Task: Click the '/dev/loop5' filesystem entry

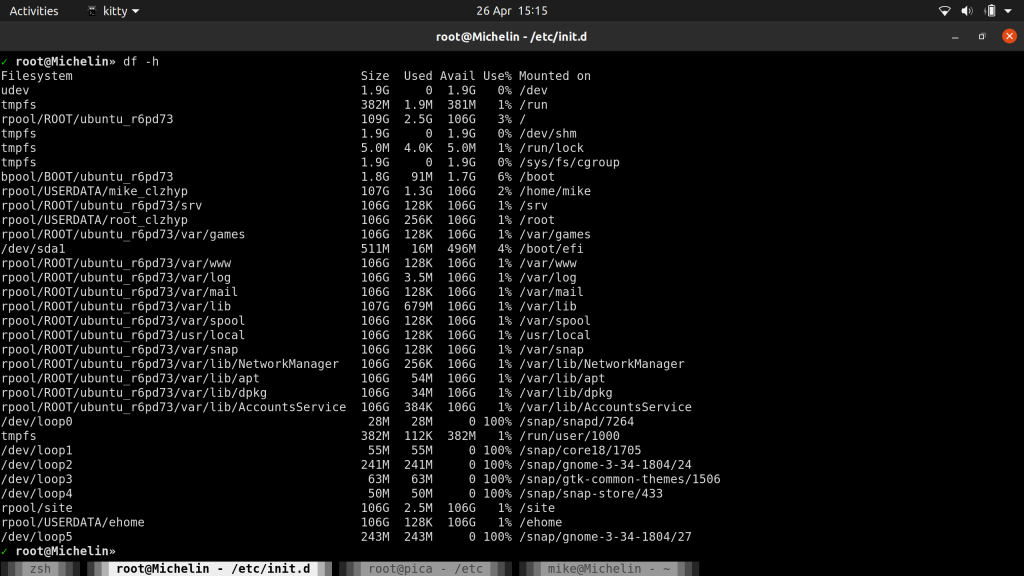Action: click(37, 536)
